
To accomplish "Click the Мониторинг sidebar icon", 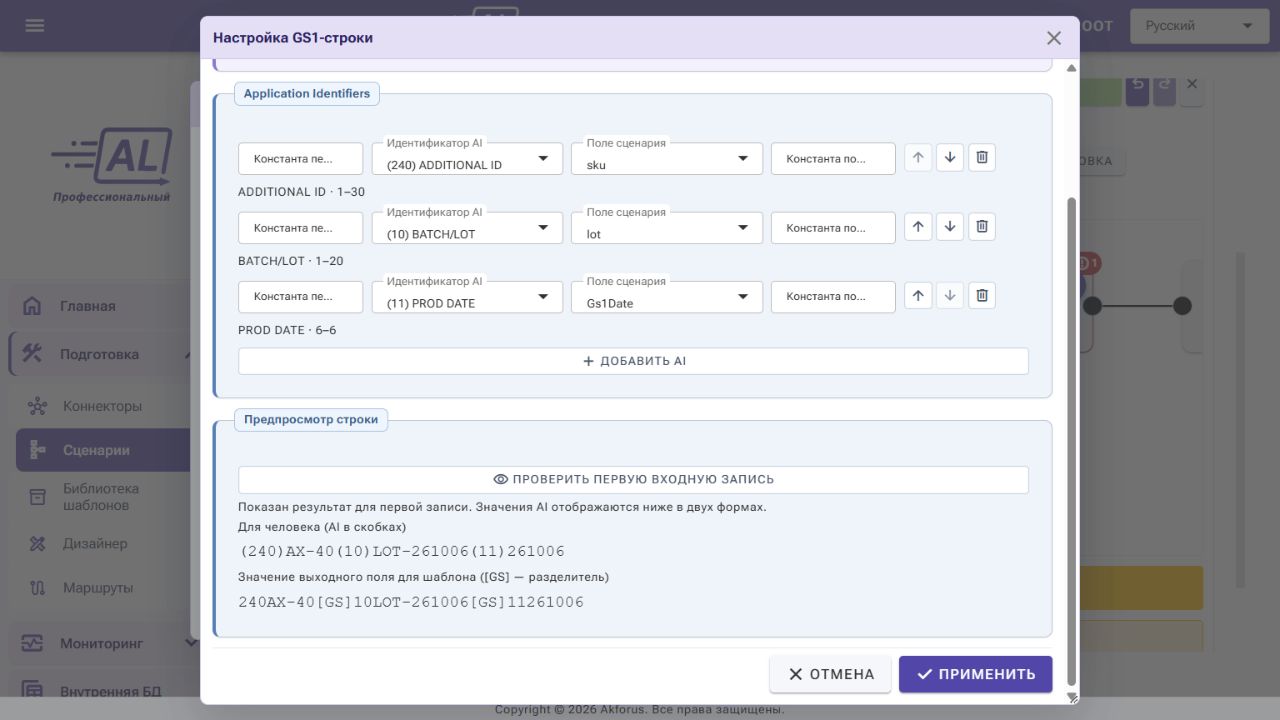I will (x=33, y=643).
